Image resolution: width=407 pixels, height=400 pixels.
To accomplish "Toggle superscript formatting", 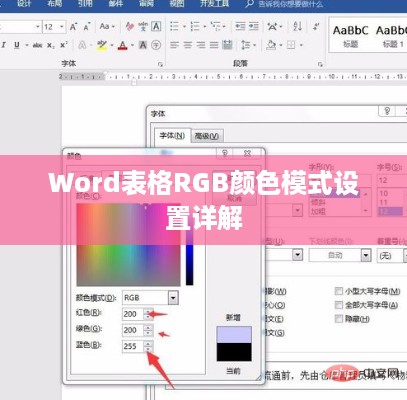I will click(64, 45).
